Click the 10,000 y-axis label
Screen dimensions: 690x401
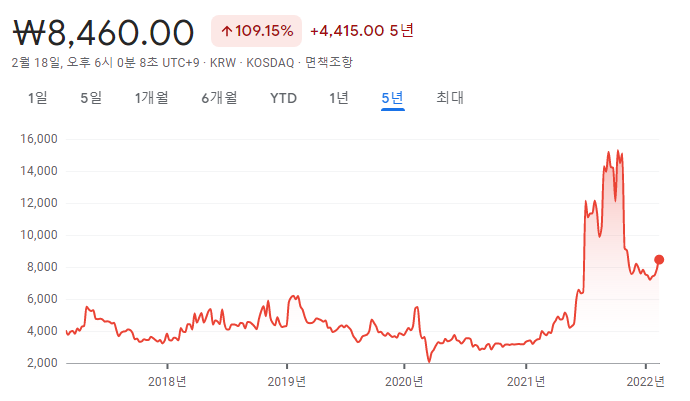click(x=39, y=235)
